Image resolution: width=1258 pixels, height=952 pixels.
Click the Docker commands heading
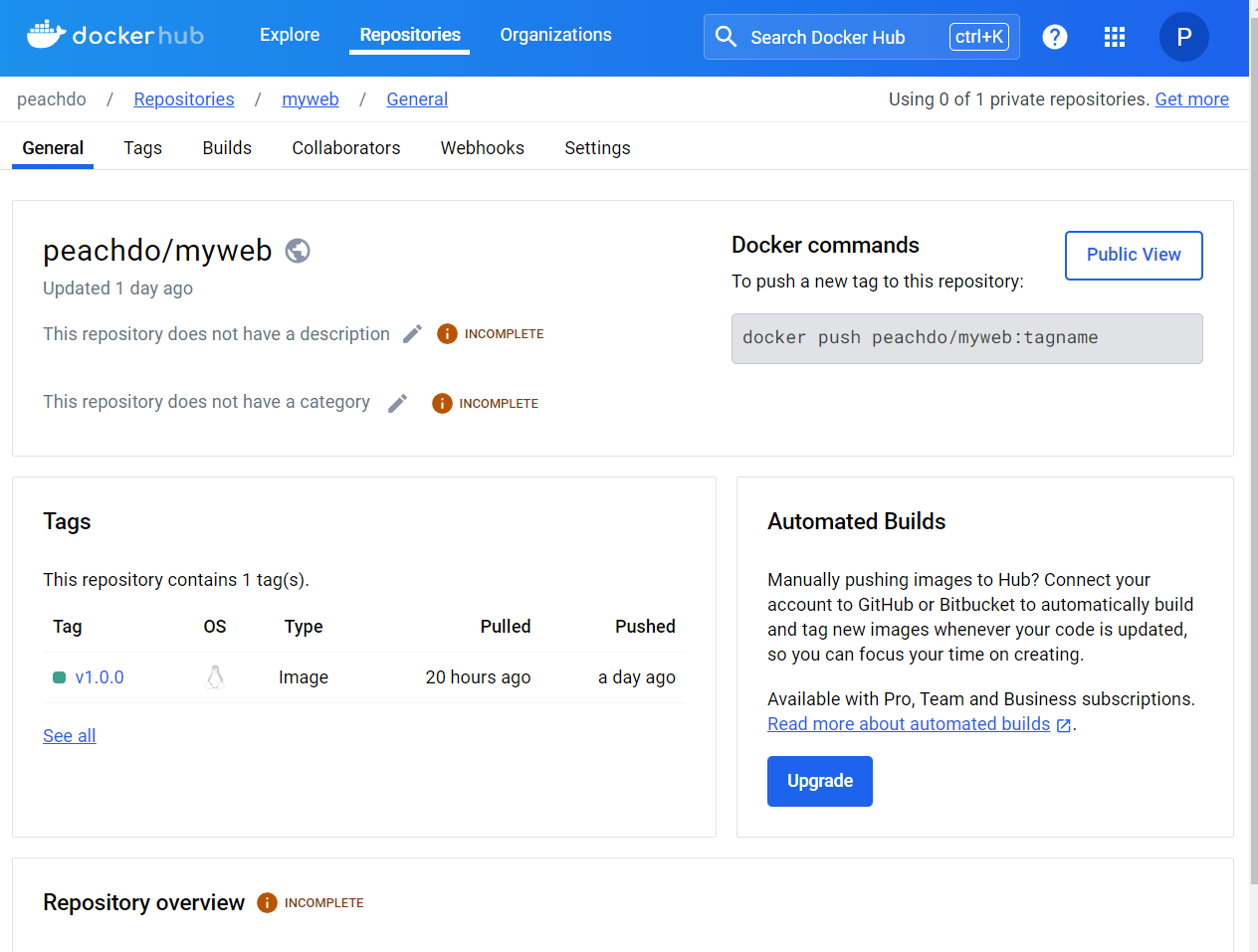[x=825, y=246]
